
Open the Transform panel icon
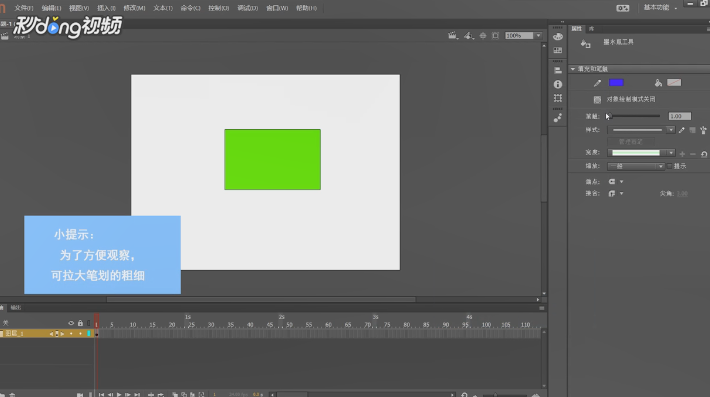pyautogui.click(x=558, y=98)
